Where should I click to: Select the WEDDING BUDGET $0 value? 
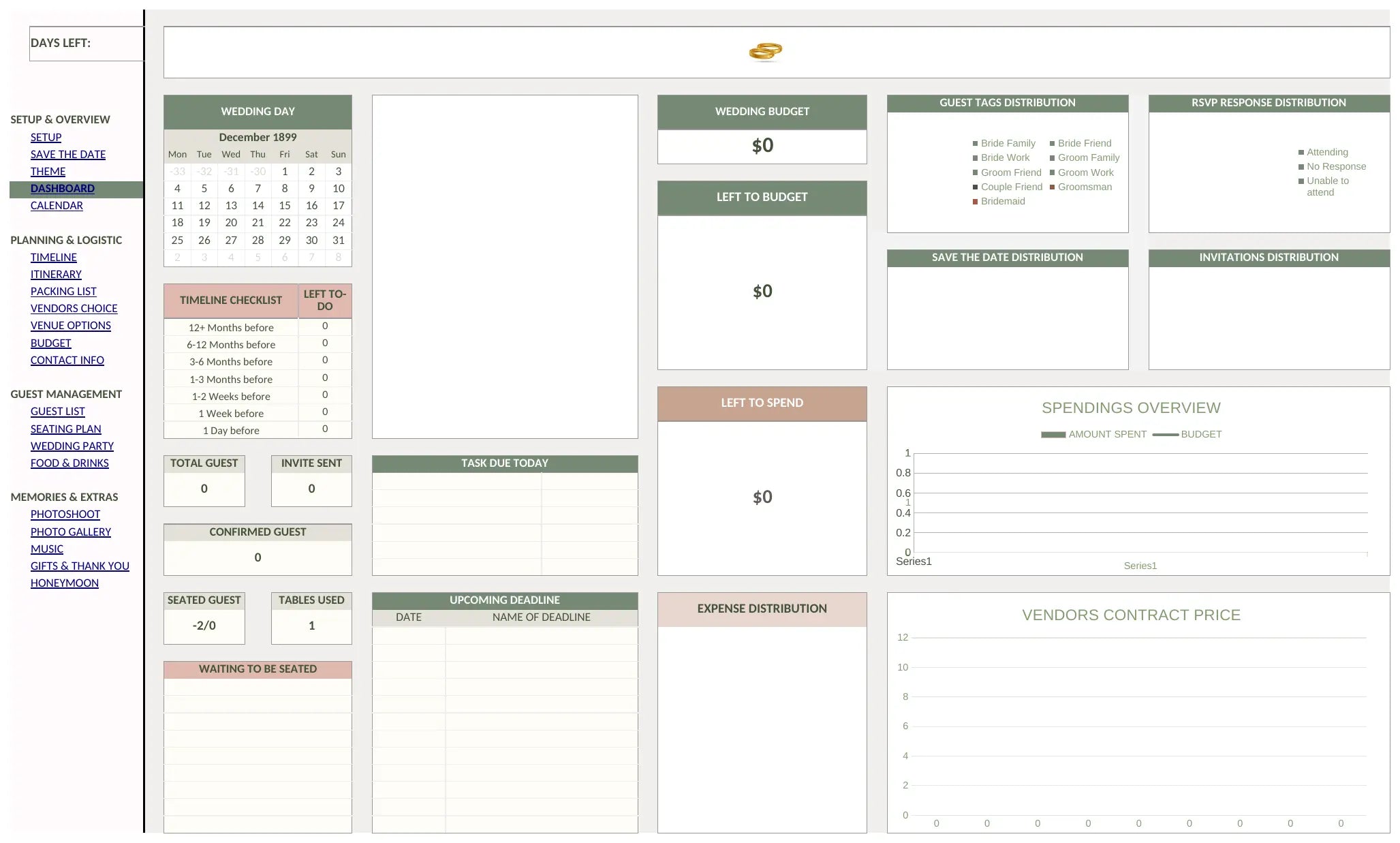click(x=762, y=146)
